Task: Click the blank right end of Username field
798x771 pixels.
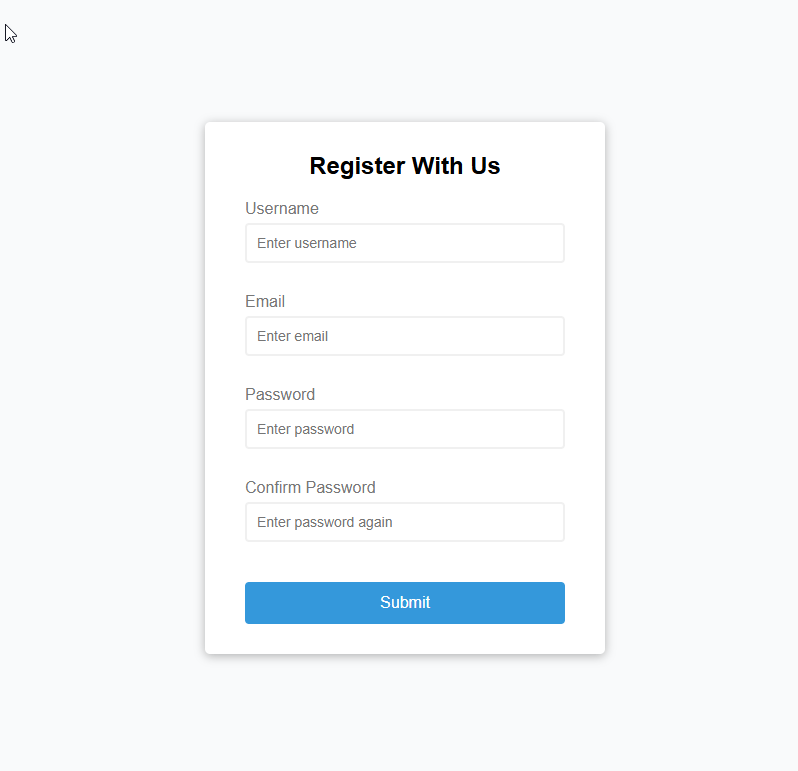Action: pyautogui.click(x=530, y=243)
